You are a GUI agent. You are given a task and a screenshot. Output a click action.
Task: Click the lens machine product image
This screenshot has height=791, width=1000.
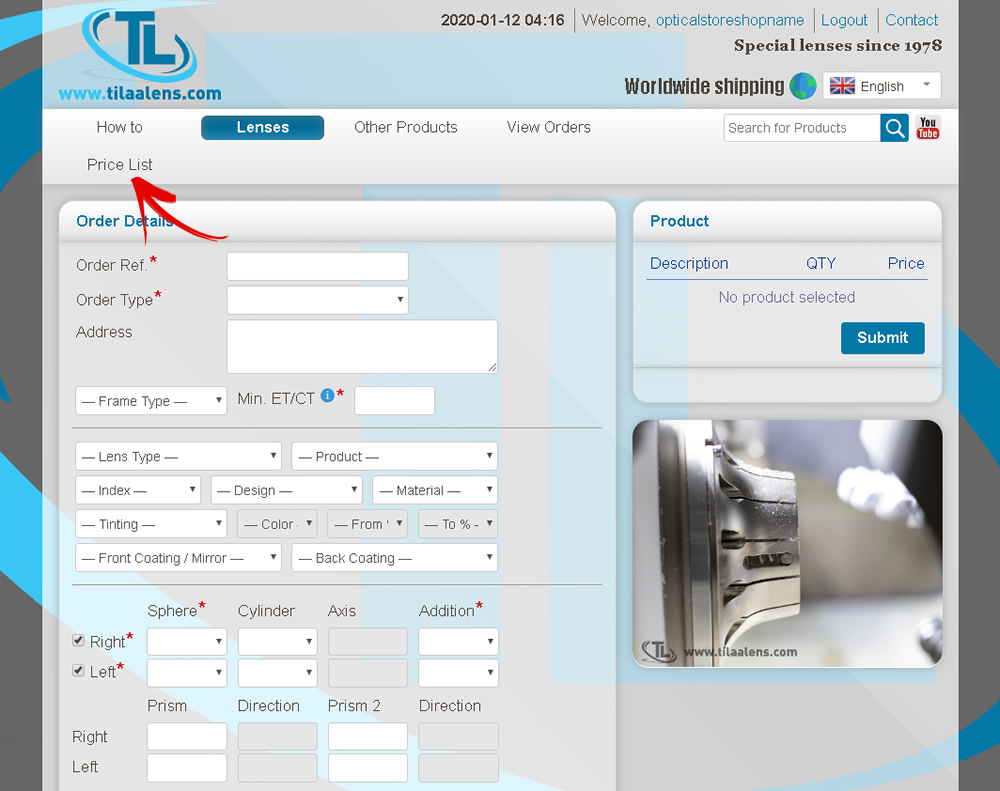(787, 543)
